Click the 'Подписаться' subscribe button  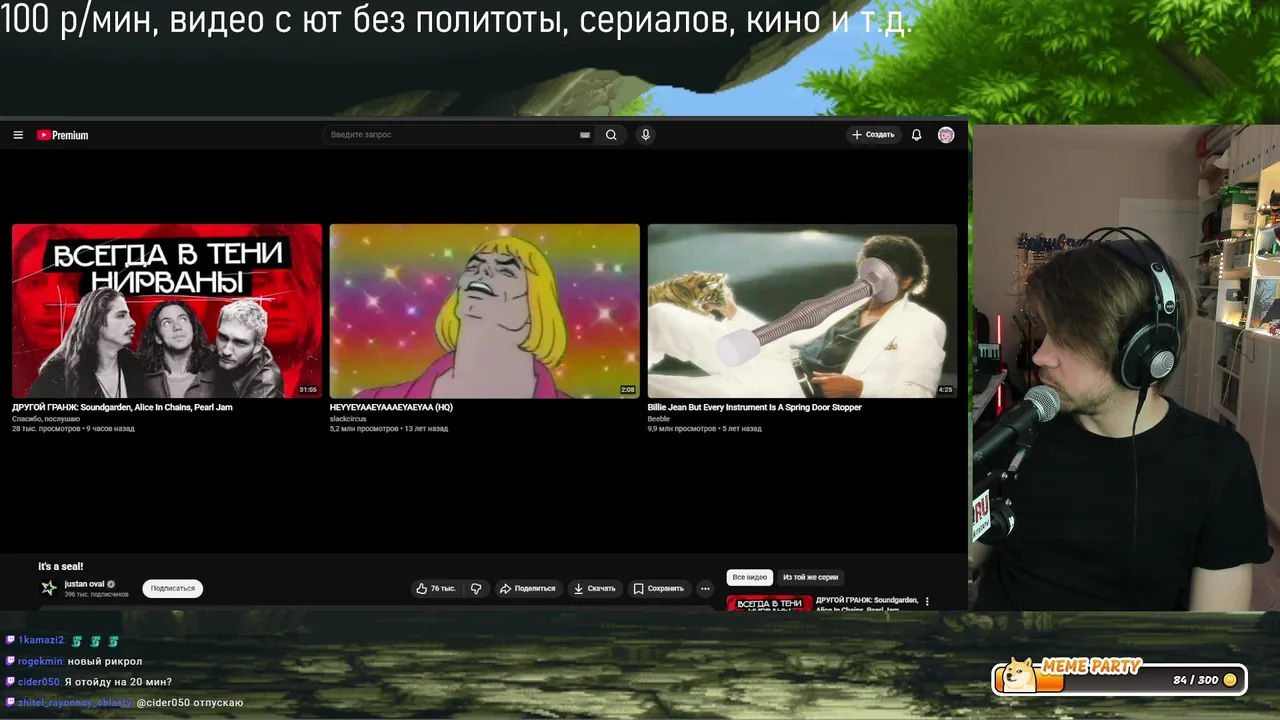coord(173,588)
